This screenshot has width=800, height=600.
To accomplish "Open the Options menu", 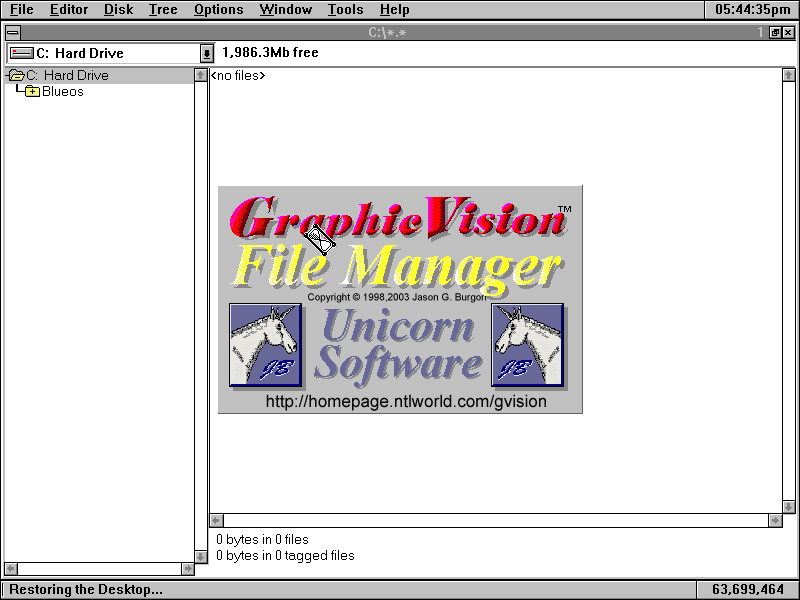I will (x=218, y=10).
